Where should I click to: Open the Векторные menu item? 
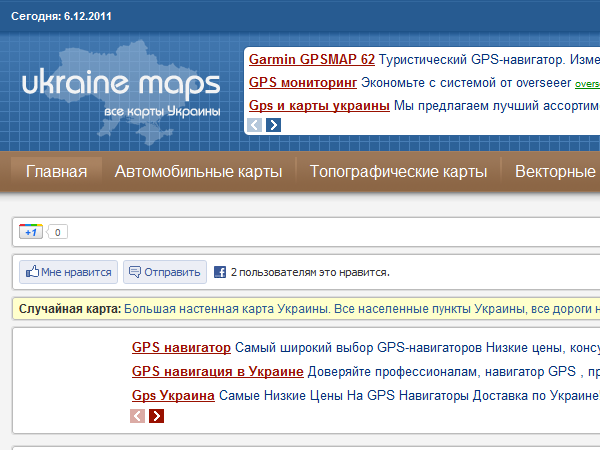(555, 171)
